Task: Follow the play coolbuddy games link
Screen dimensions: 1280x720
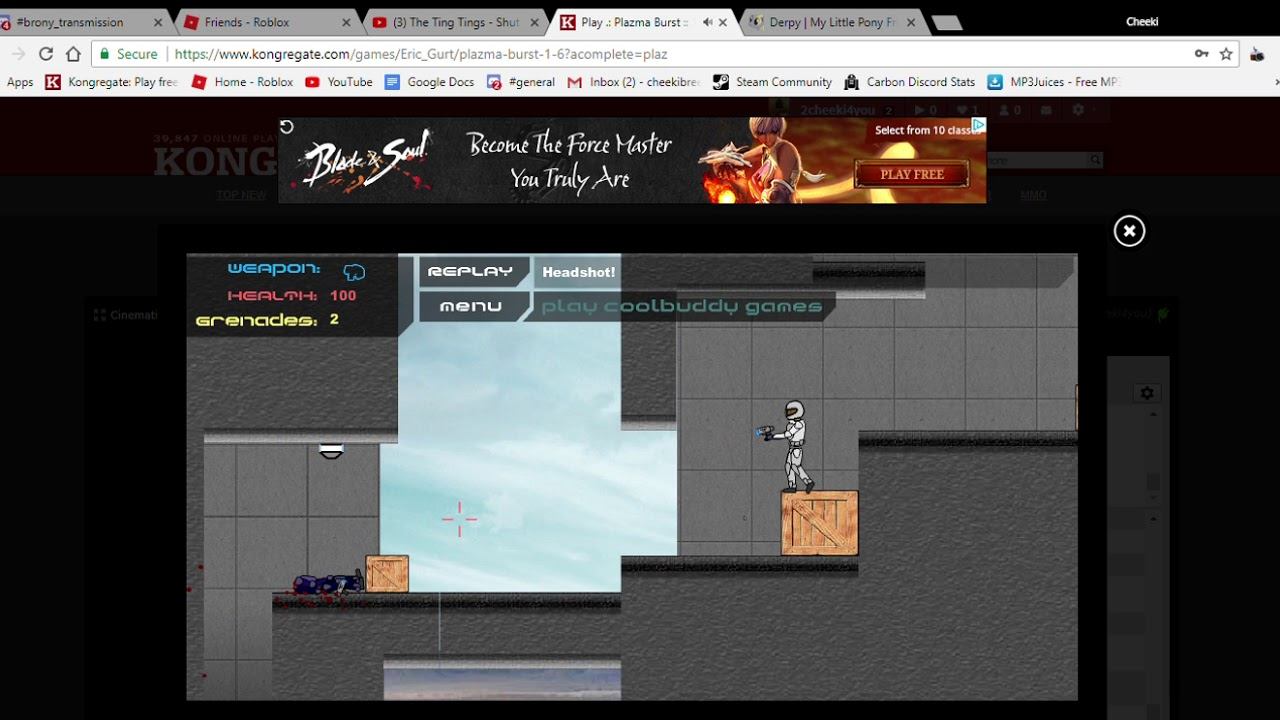Action: coord(682,306)
